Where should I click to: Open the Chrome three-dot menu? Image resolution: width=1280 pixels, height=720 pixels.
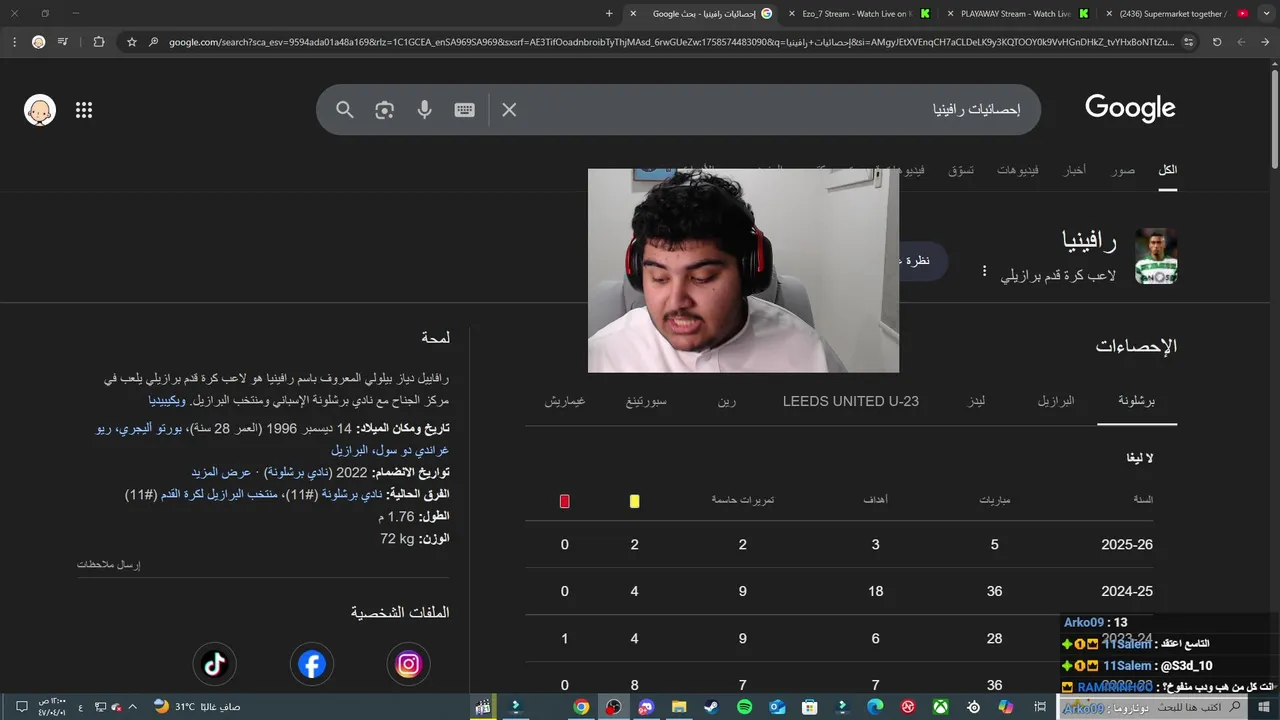[14, 42]
